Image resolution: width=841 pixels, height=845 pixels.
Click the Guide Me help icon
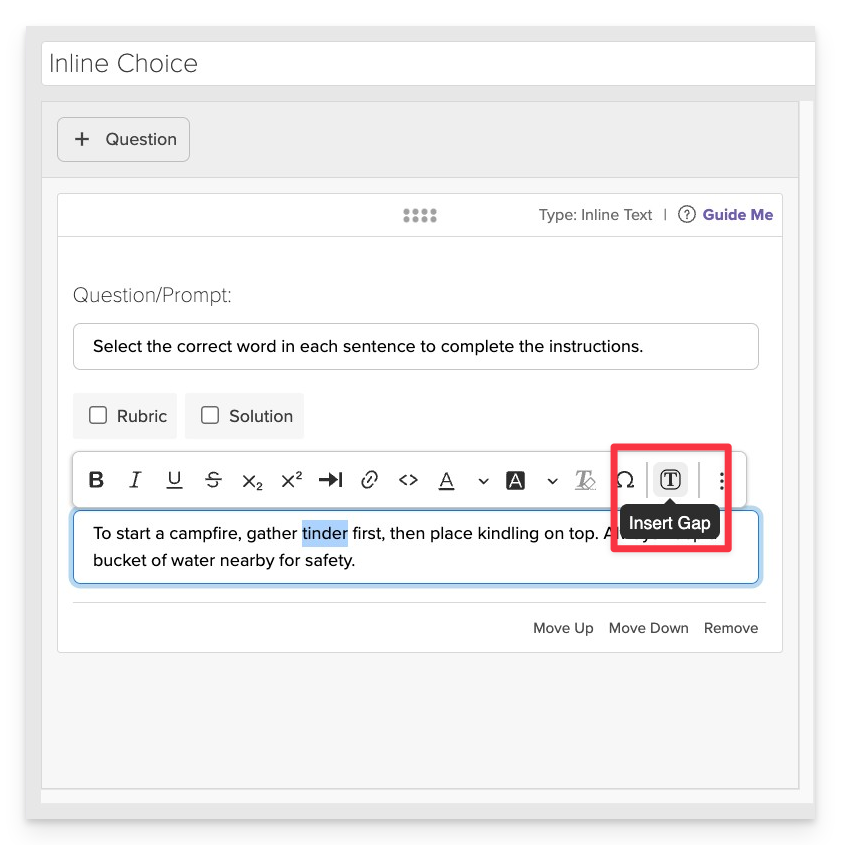[686, 214]
